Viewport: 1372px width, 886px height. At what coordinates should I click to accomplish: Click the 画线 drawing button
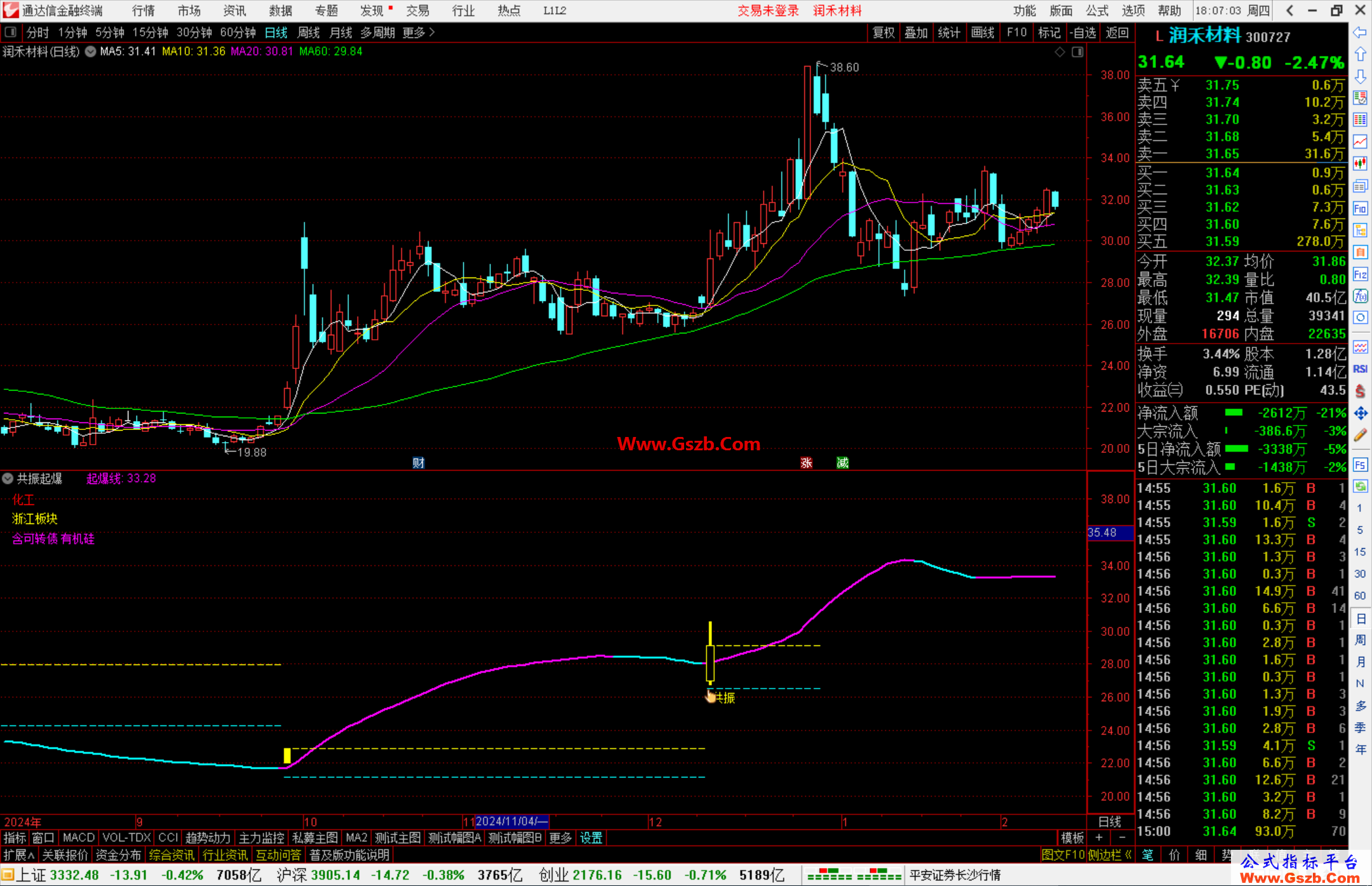(983, 32)
